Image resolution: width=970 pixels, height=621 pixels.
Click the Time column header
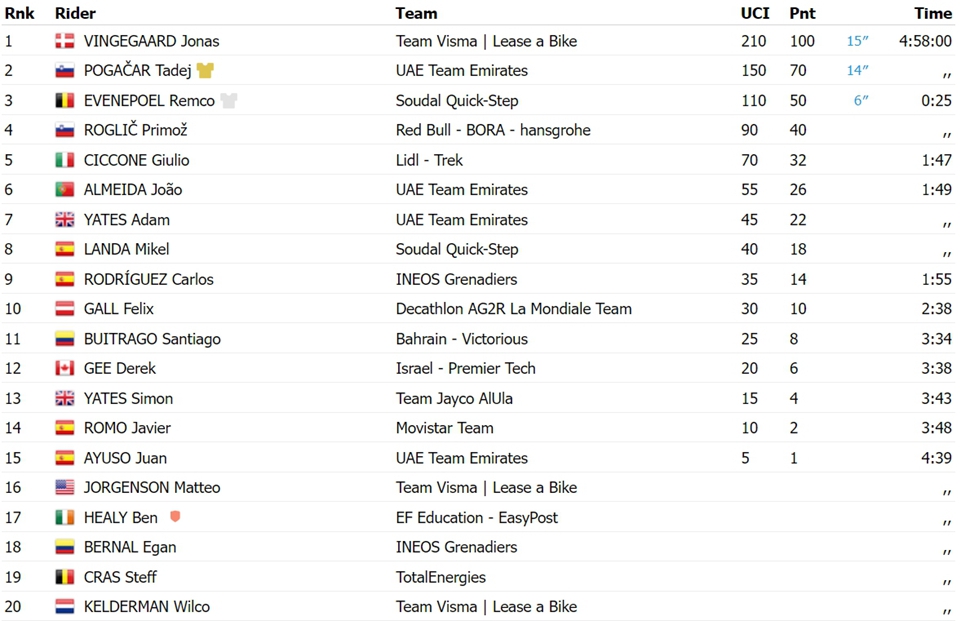(x=933, y=13)
